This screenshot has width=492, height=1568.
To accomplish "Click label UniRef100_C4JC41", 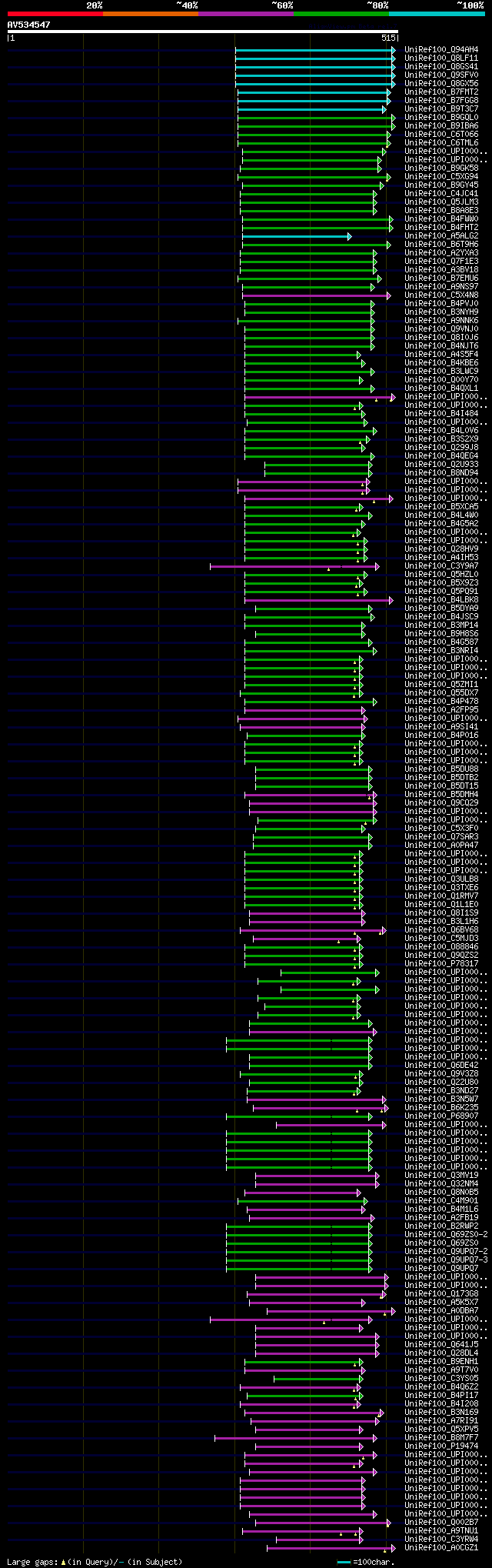I will pyautogui.click(x=441, y=194).
